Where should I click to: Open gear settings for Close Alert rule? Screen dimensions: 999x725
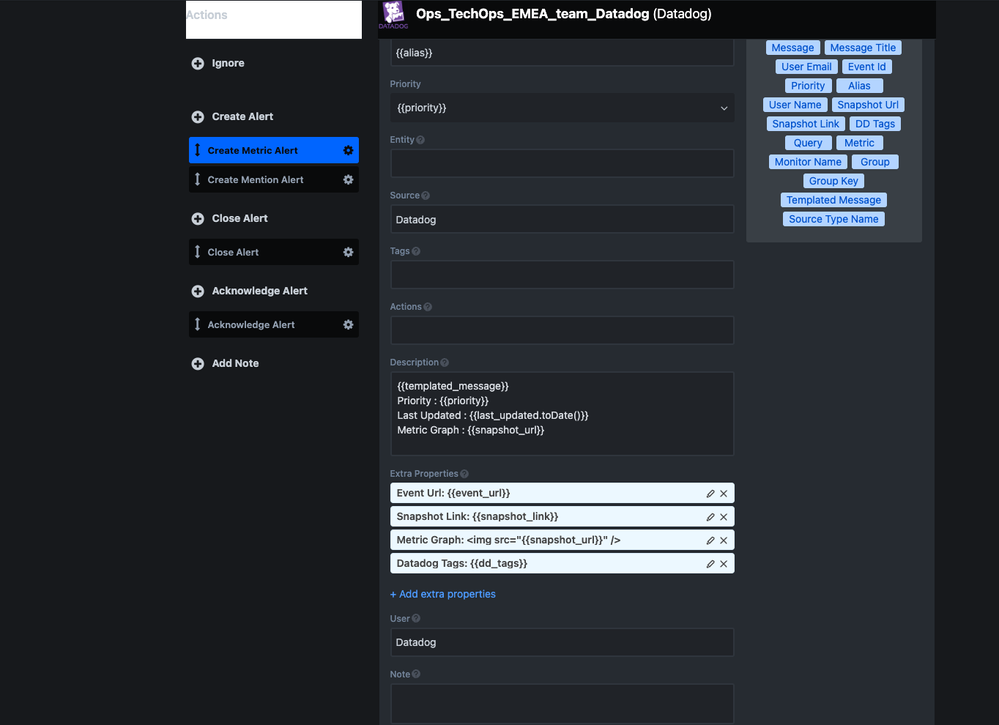click(x=348, y=252)
